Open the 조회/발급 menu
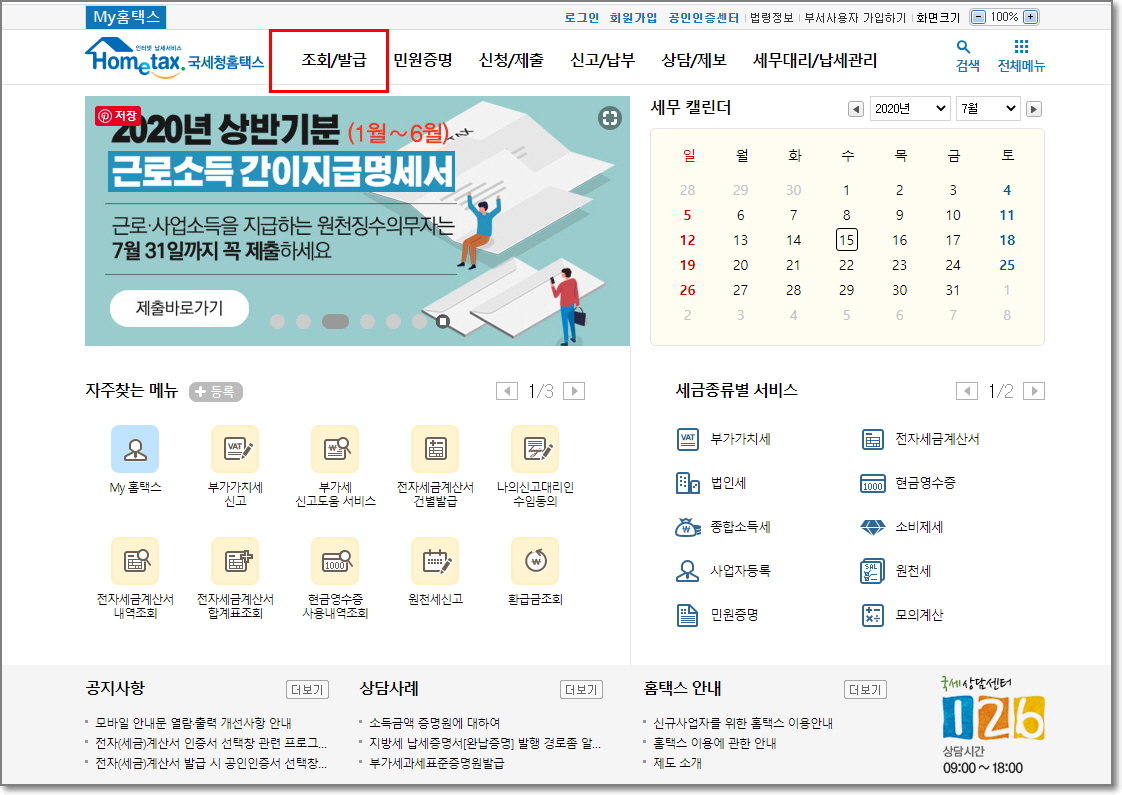 tap(333, 60)
